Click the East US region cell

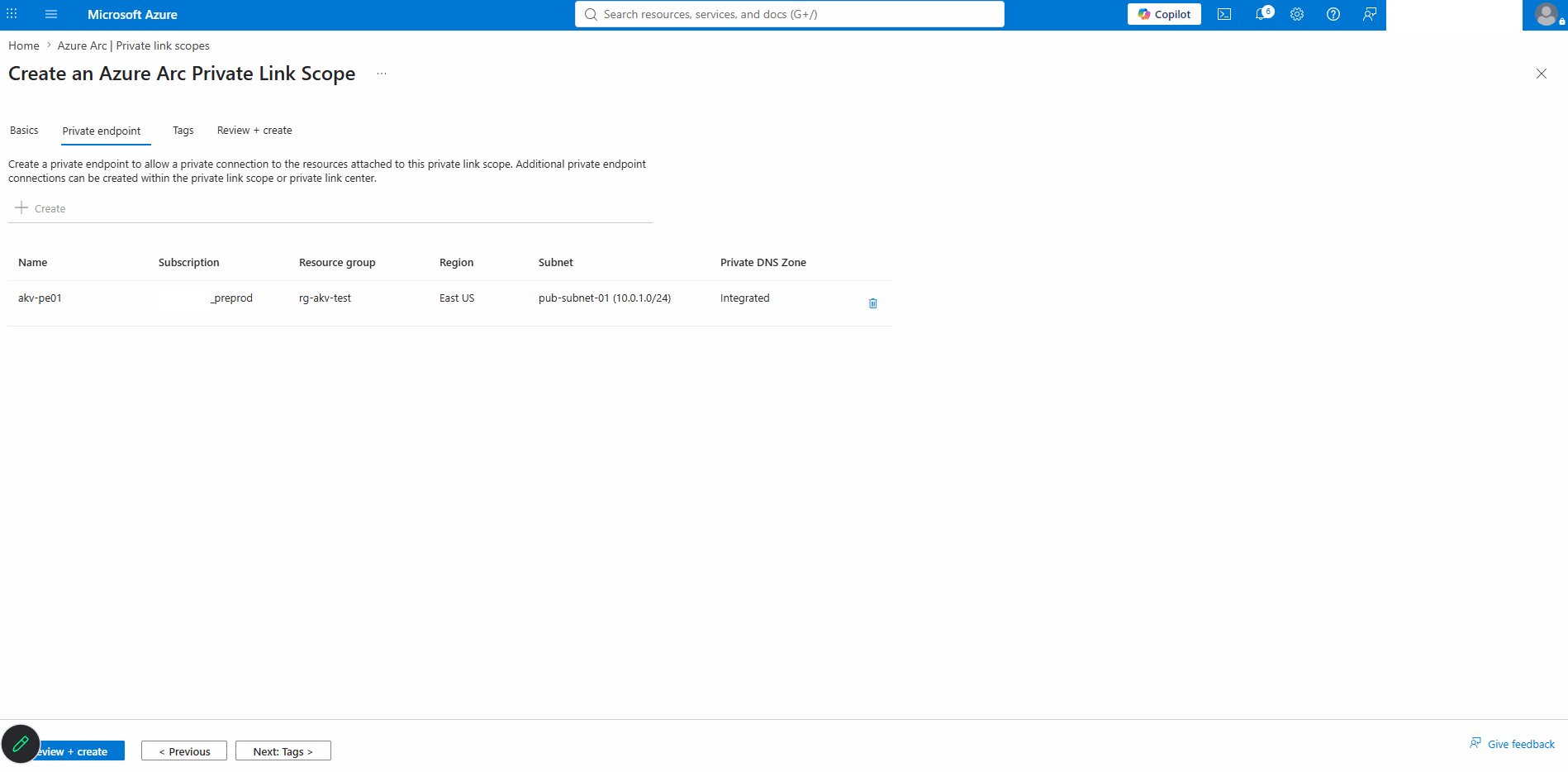click(x=457, y=298)
